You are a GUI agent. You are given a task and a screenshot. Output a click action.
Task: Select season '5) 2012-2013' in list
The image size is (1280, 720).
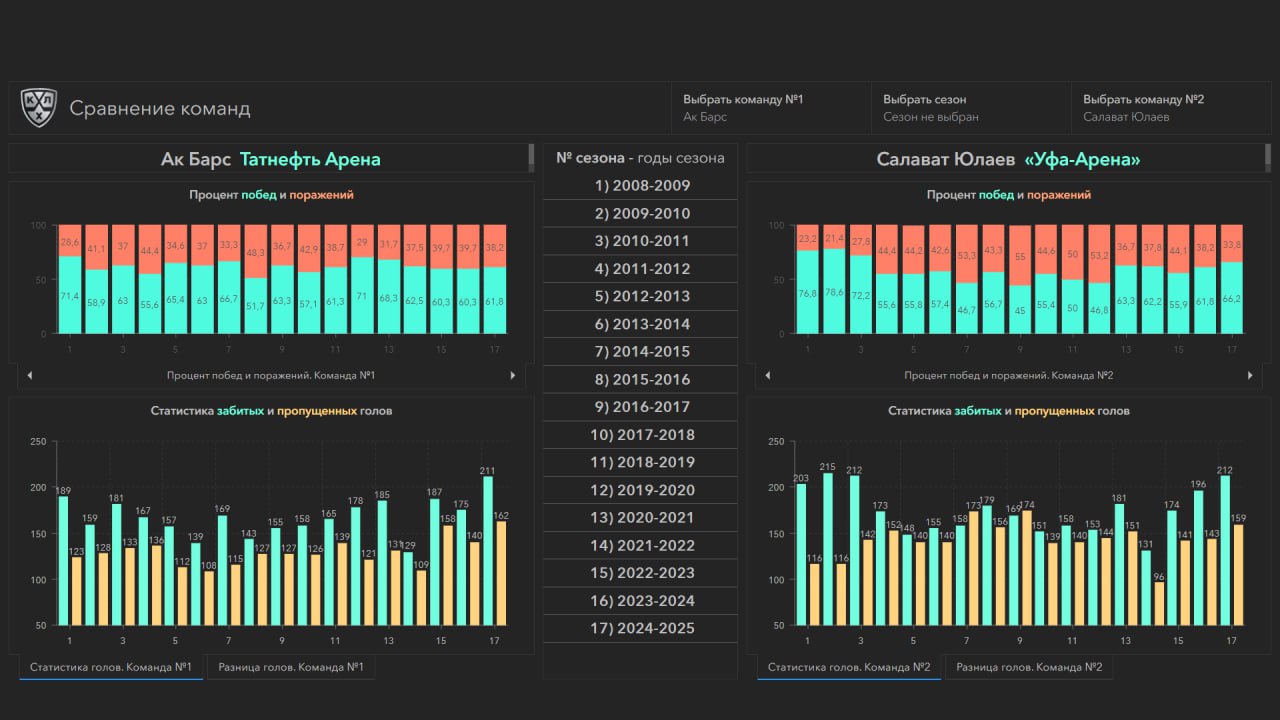[x=640, y=297]
